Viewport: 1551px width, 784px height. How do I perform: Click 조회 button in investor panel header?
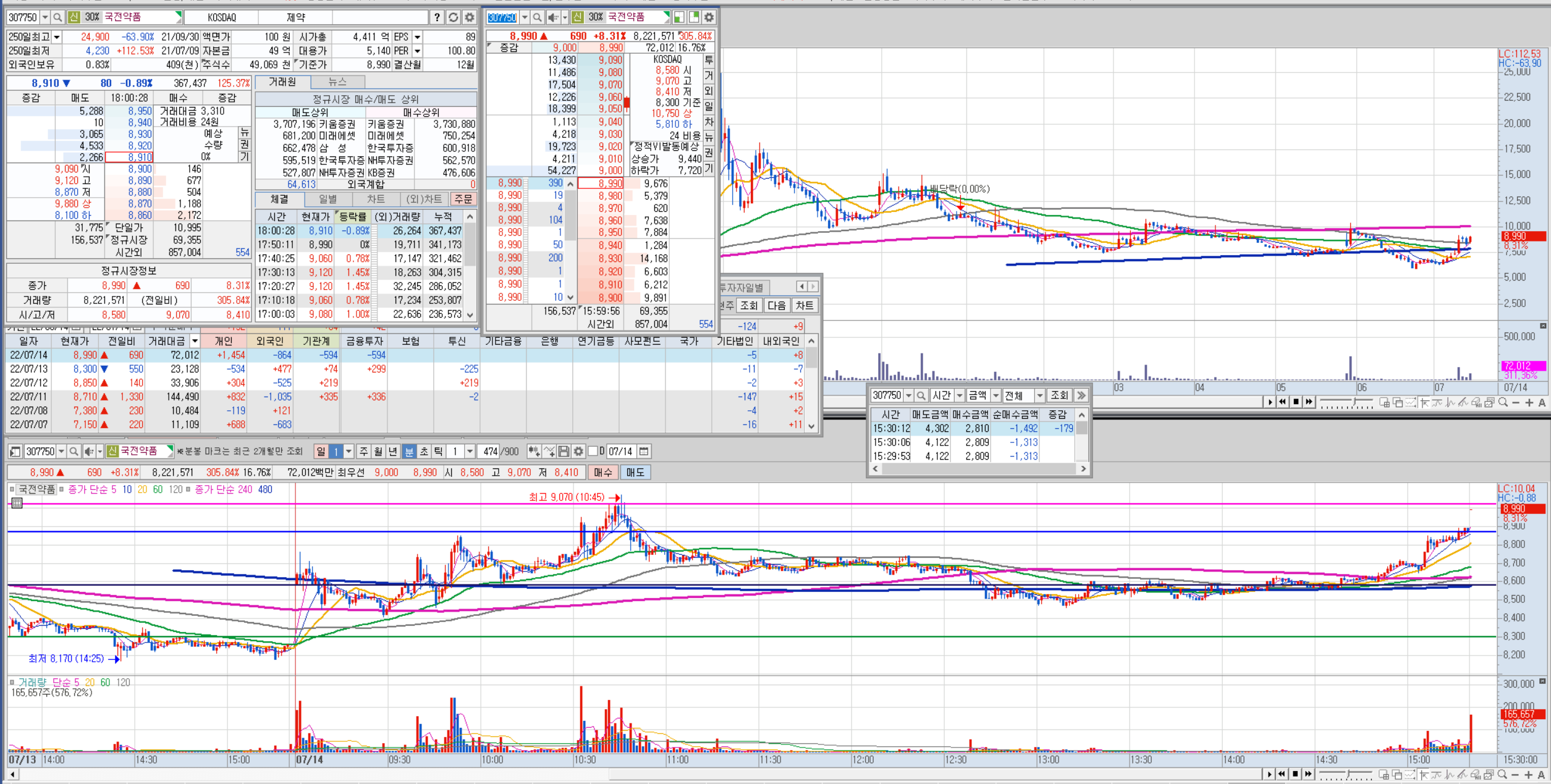749,305
